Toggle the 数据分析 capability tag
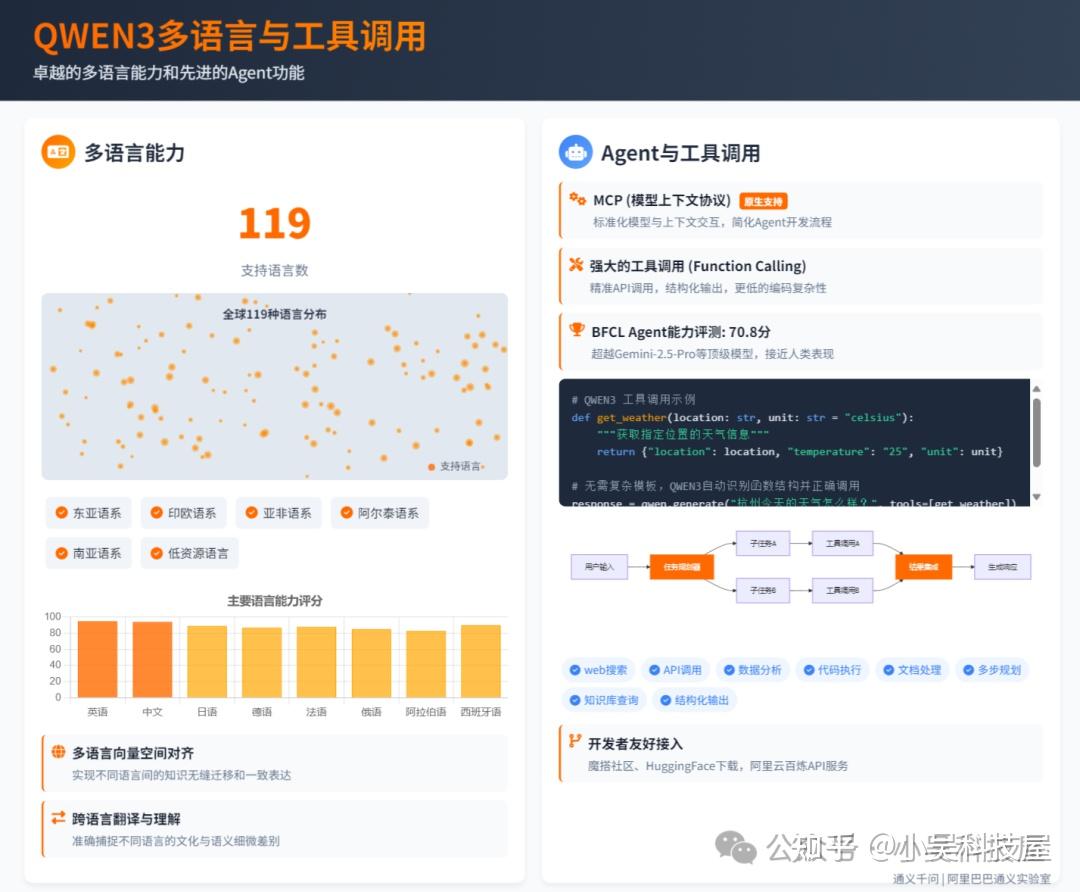The image size is (1080, 892). (753, 670)
